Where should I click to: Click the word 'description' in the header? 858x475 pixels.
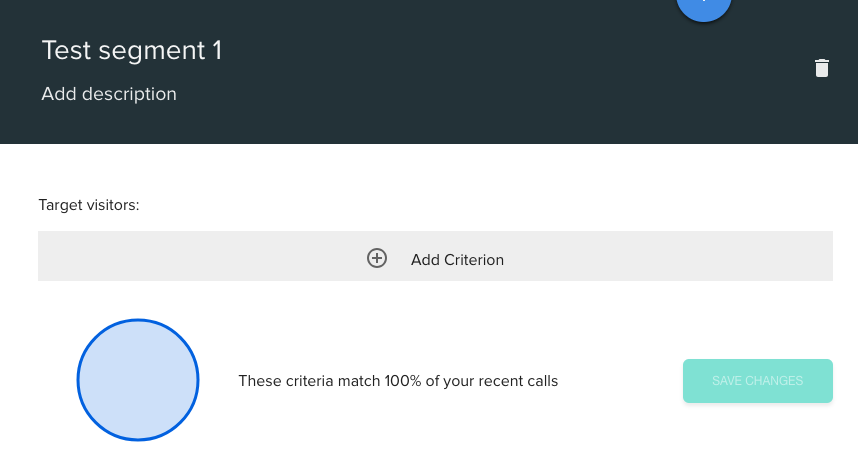coord(129,94)
